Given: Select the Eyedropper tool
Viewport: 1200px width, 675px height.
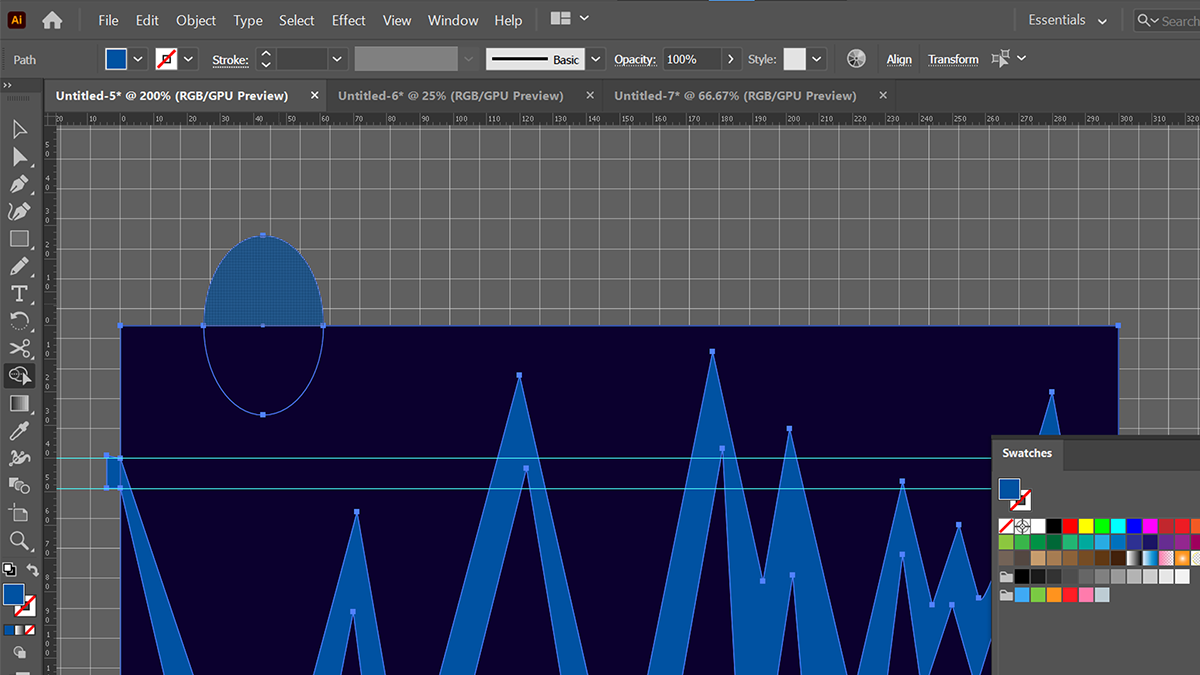Looking at the screenshot, I should click(x=19, y=430).
